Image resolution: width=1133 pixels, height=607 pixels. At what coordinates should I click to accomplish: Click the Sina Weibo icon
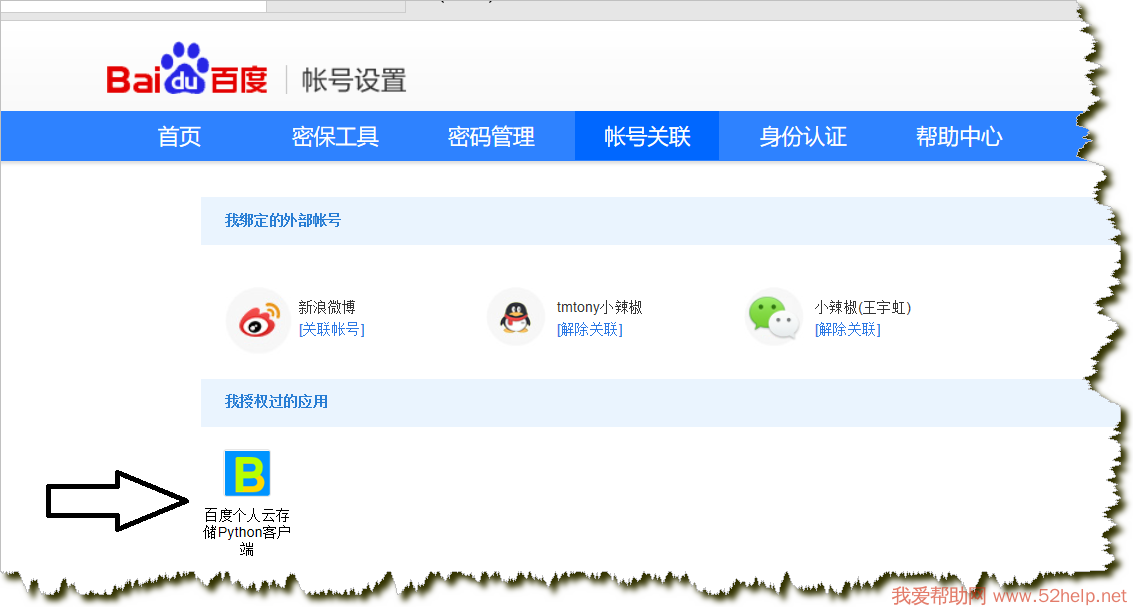point(257,319)
